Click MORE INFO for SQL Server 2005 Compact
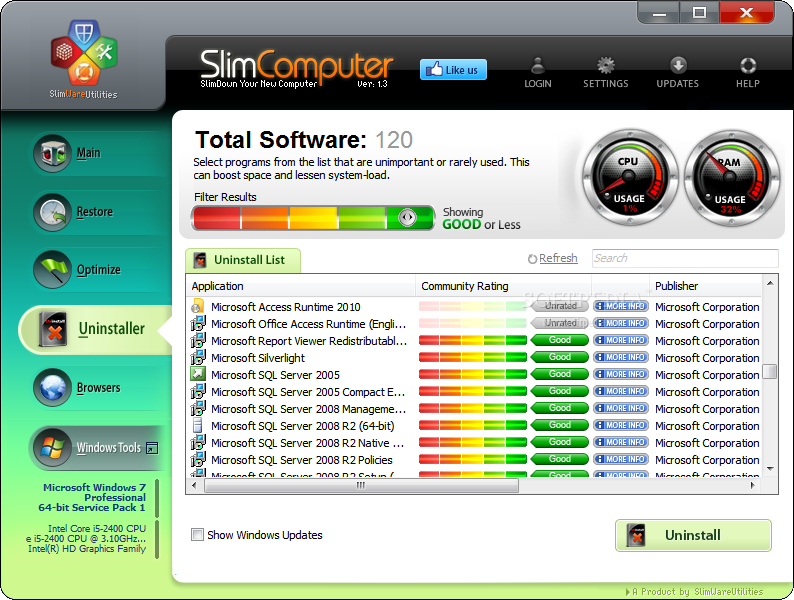This screenshot has width=794, height=600. 621,391
